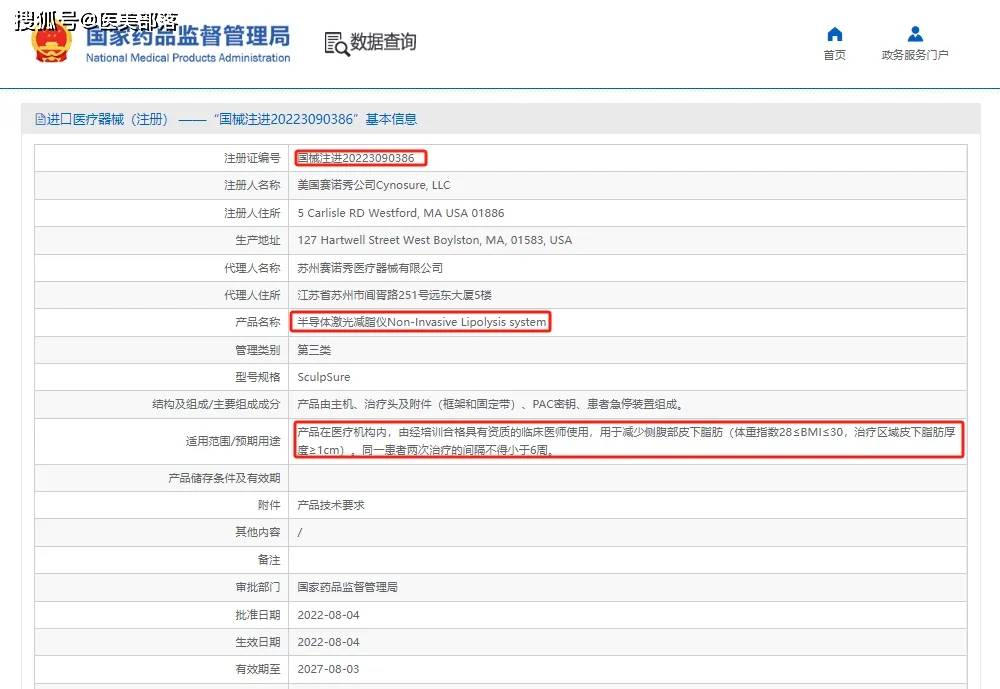
Task: Click the 代理人住所 row label
Action: (252, 295)
